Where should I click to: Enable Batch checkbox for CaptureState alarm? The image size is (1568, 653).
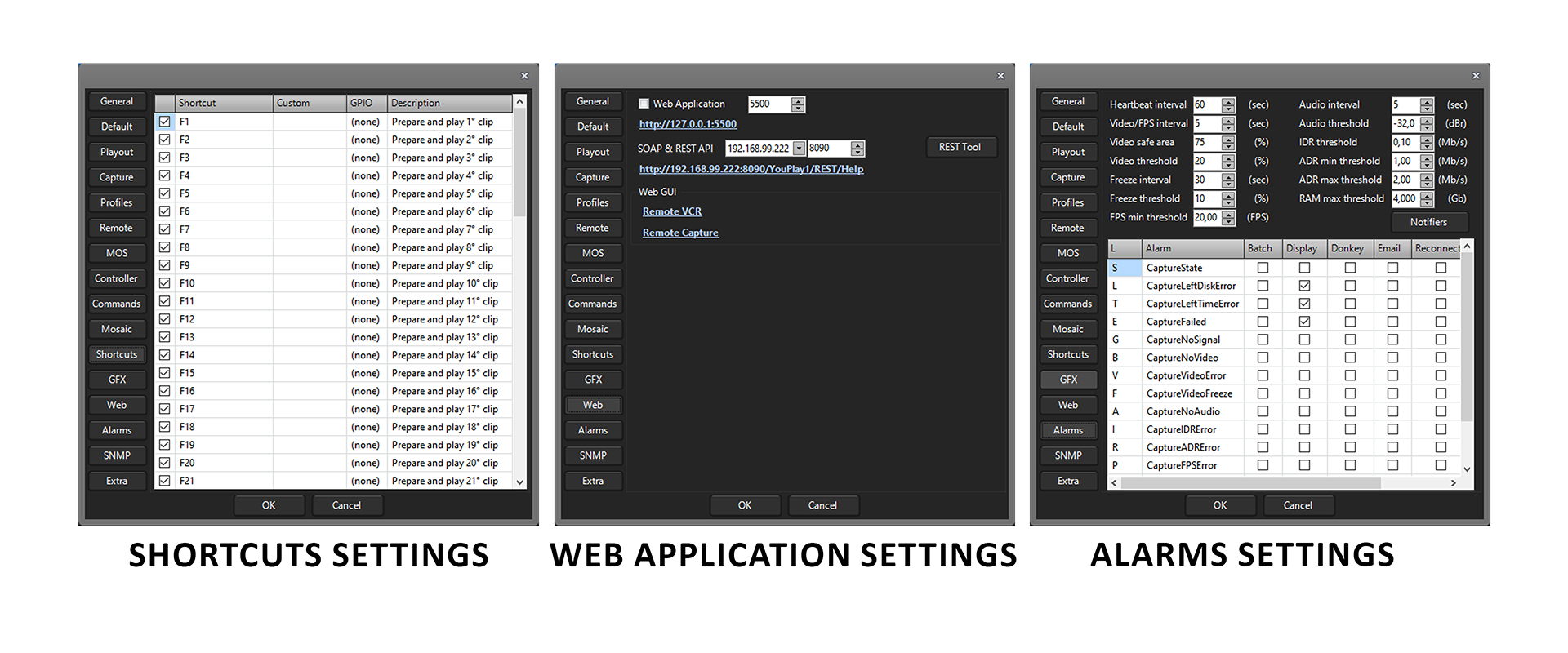pyautogui.click(x=1263, y=268)
